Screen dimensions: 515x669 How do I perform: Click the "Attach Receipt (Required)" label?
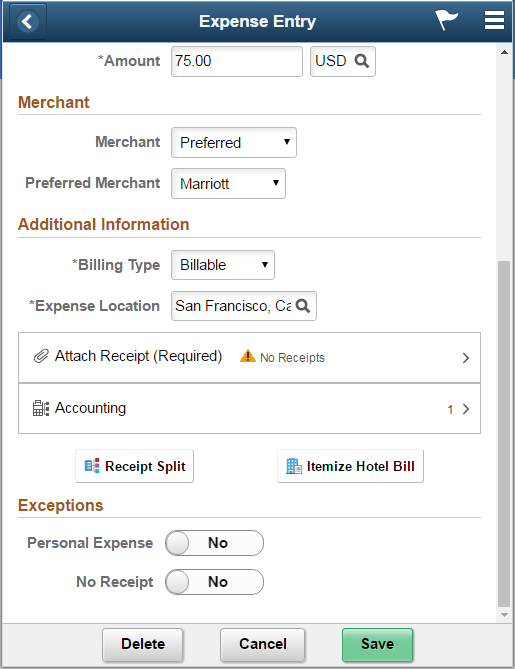[x=138, y=356]
